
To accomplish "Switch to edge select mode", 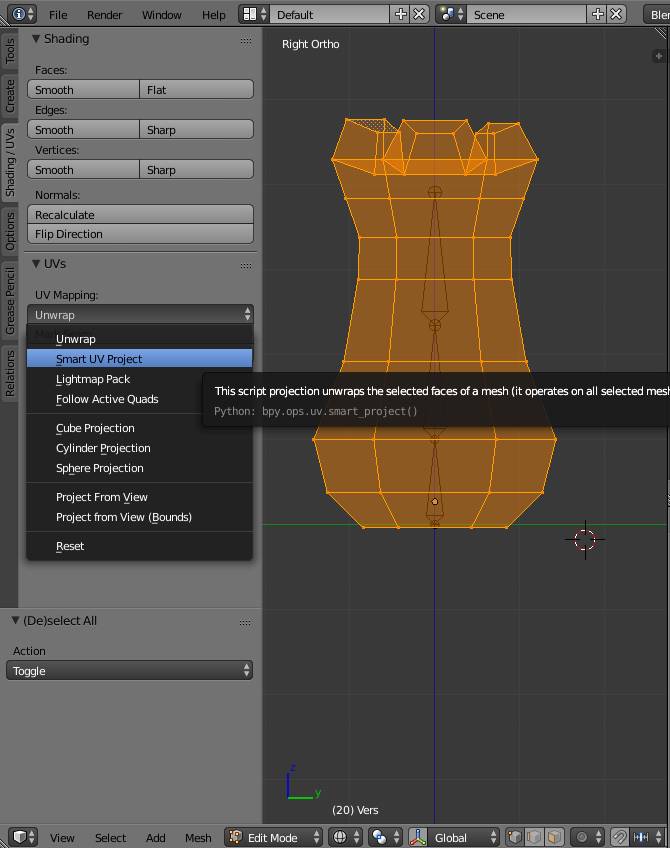I will 534,837.
